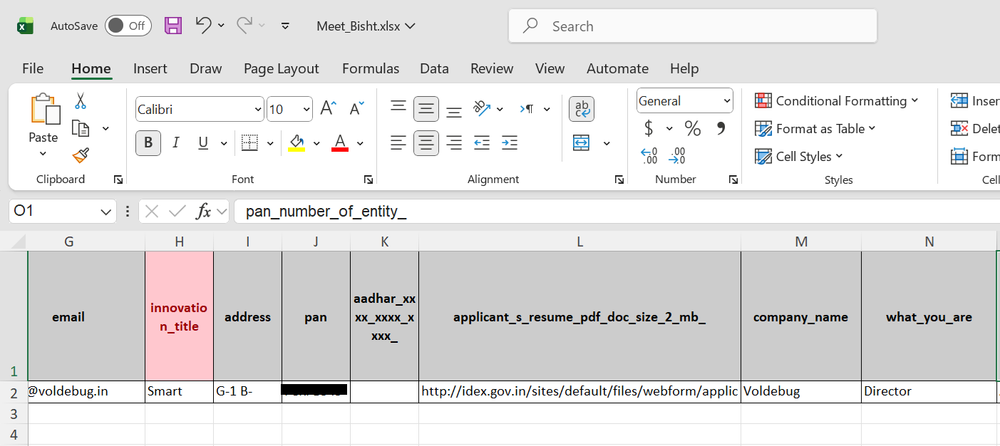Toggle Italic formatting button
The image size is (1000, 446).
coord(176,143)
